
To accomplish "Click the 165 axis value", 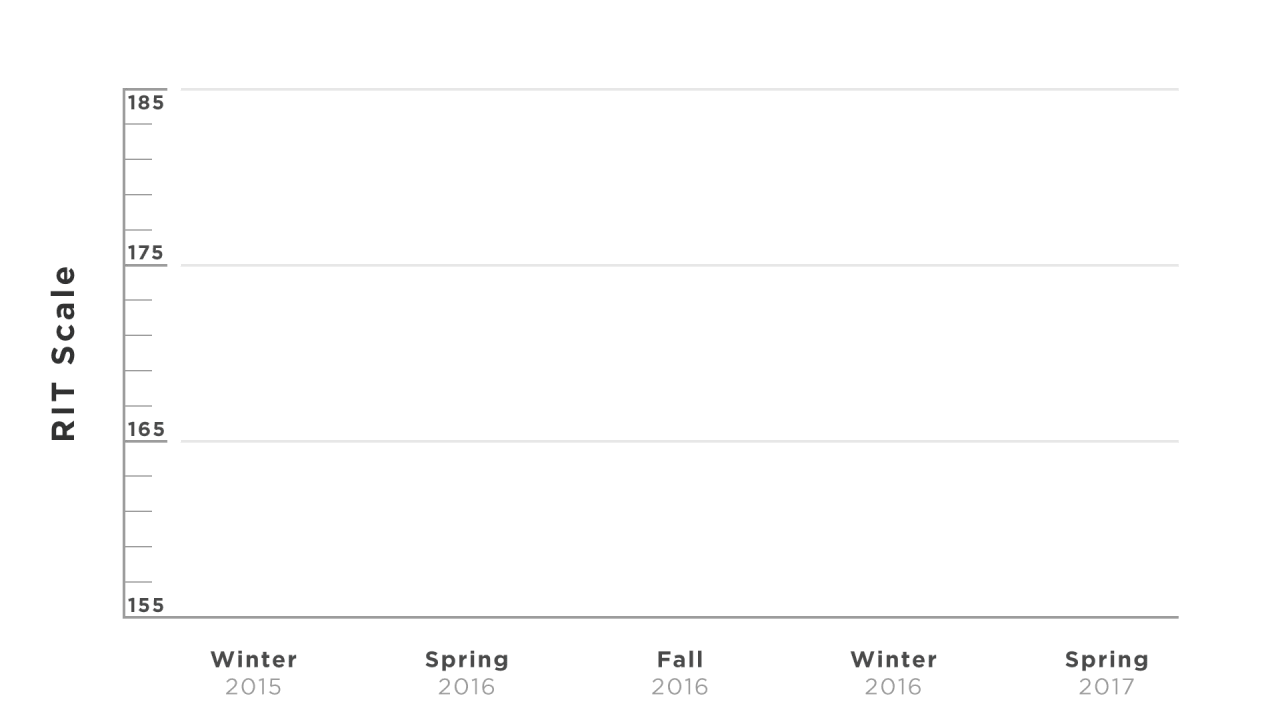I will (x=145, y=429).
